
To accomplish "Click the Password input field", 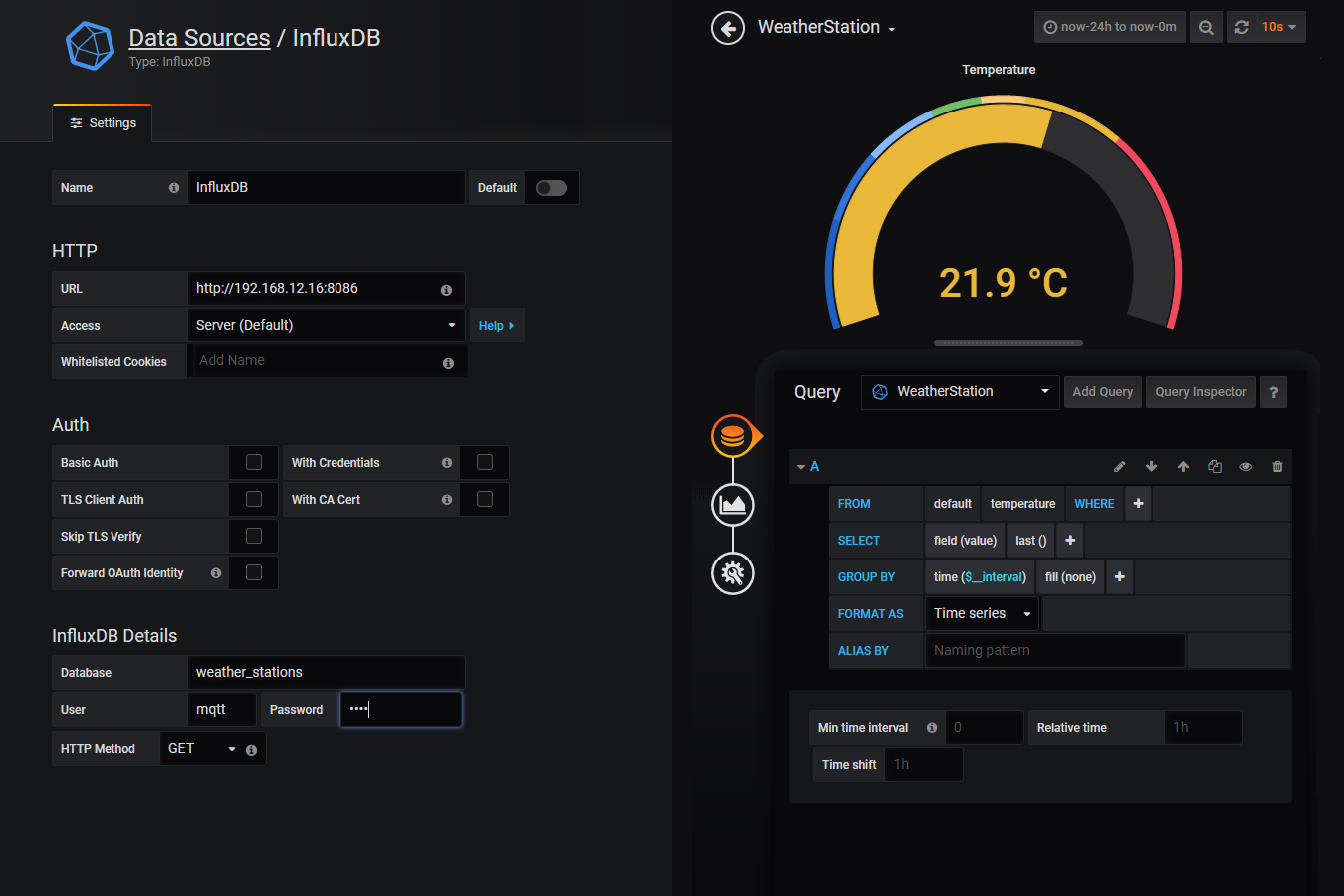I will (x=401, y=709).
